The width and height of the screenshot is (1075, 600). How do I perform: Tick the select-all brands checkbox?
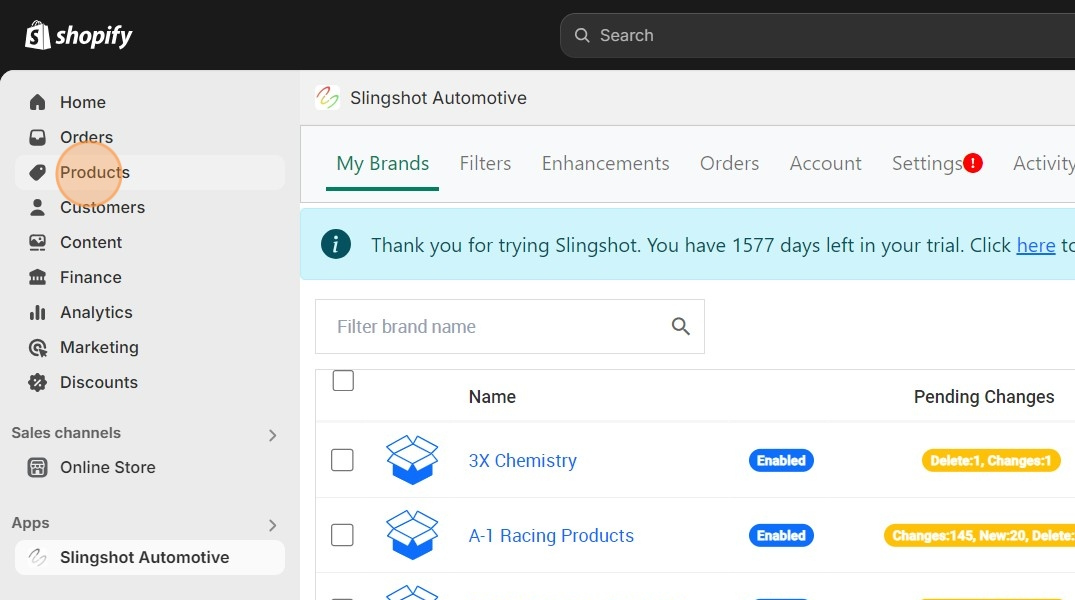[343, 381]
